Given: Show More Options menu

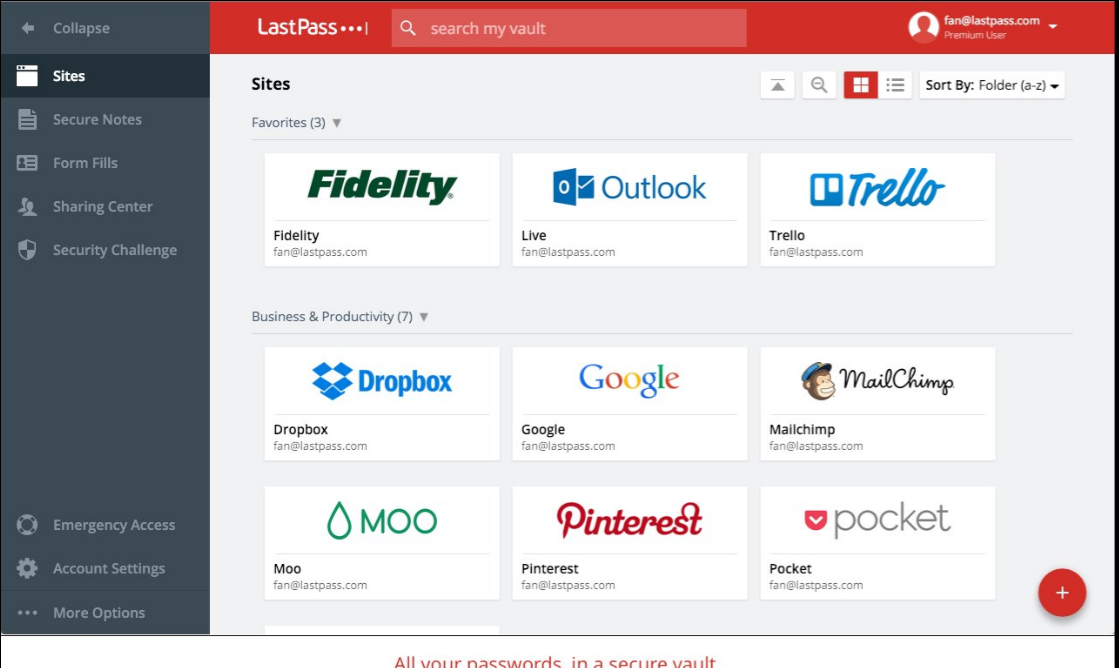Looking at the screenshot, I should (105, 612).
